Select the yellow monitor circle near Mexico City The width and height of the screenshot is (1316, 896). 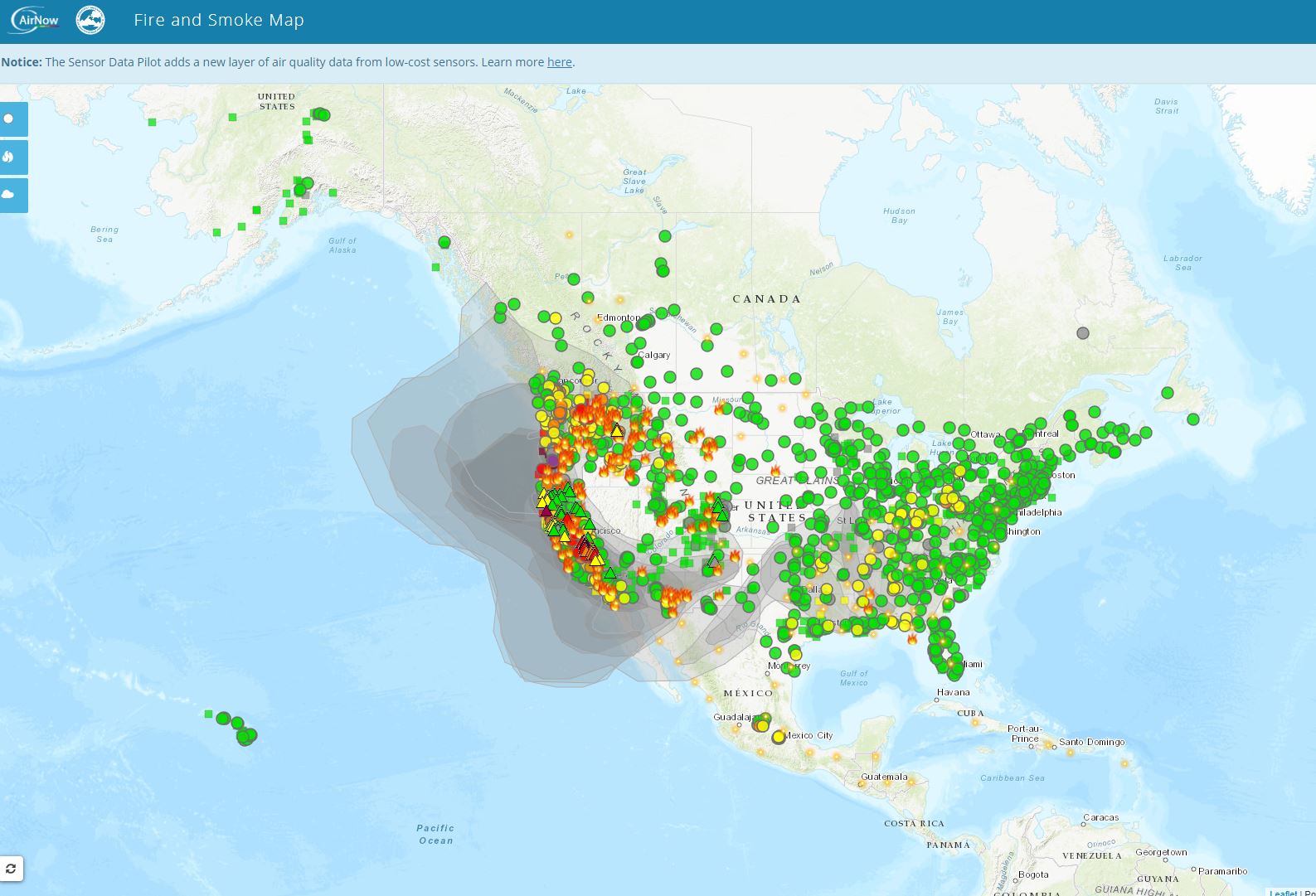pyautogui.click(x=779, y=737)
